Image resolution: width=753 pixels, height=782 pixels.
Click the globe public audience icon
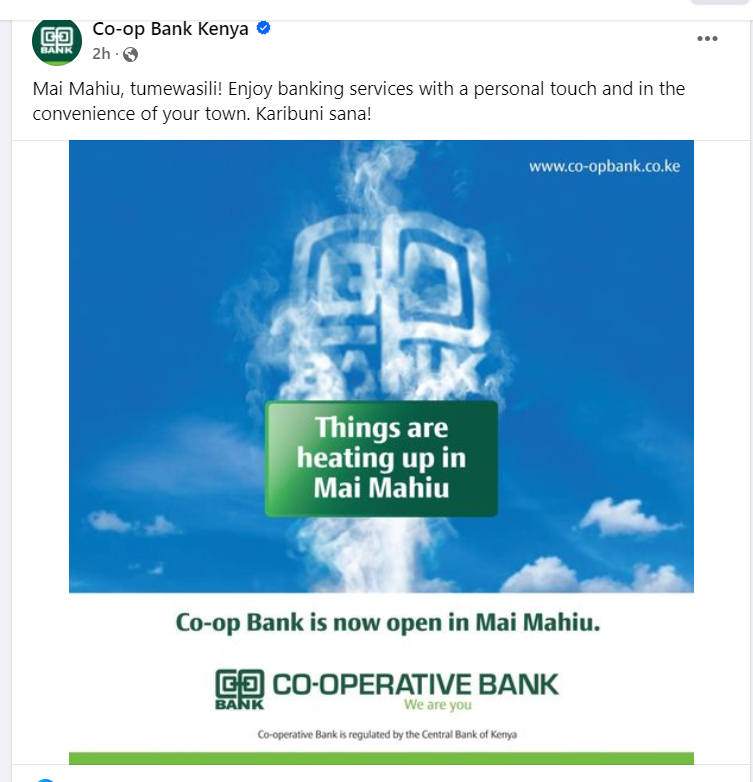click(130, 54)
